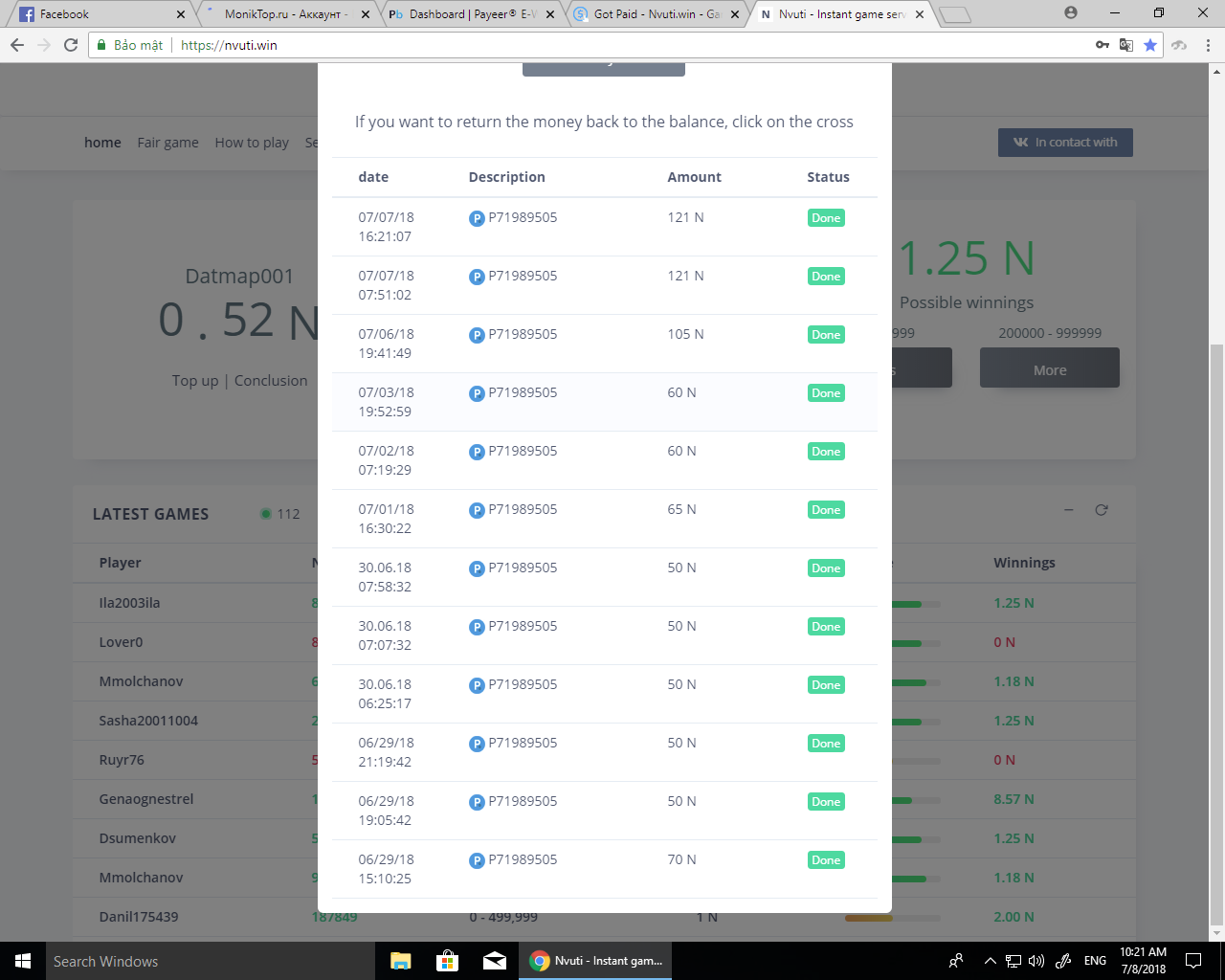Click the Chrome back arrow

(17, 45)
